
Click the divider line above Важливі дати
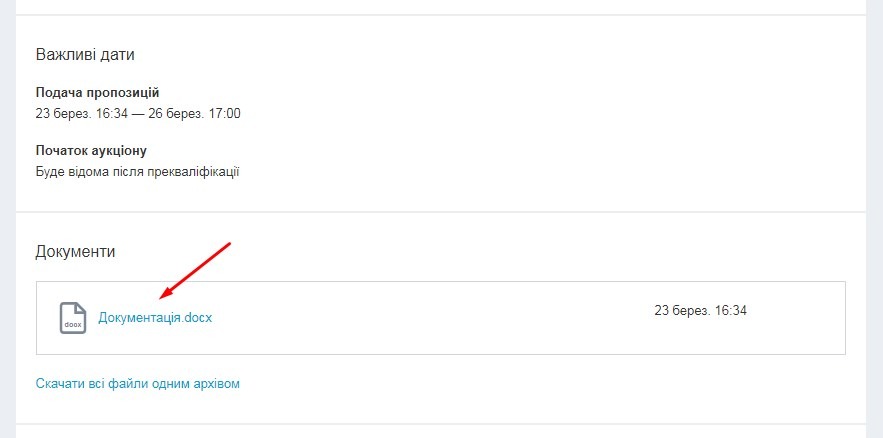[x=440, y=15]
